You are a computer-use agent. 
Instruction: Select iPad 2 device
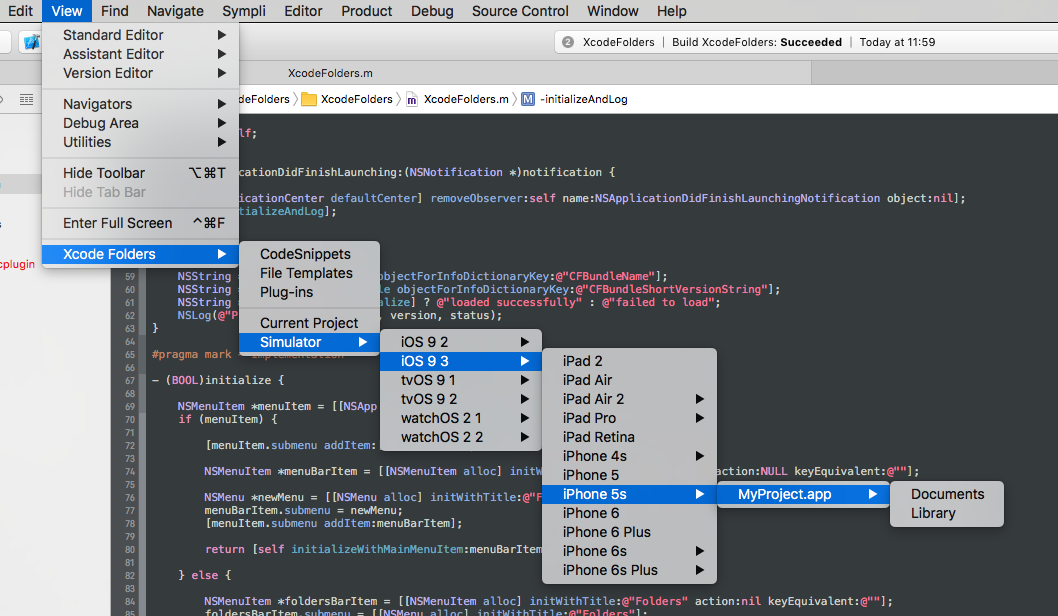[630, 360]
